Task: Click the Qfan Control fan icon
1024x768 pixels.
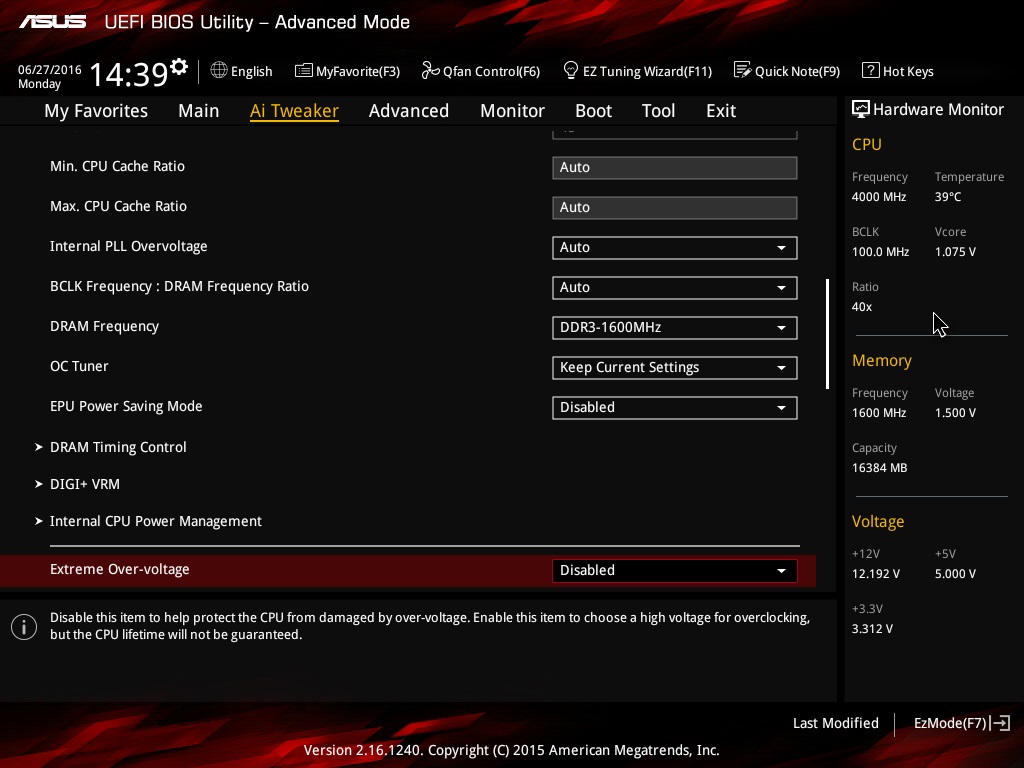Action: pos(430,71)
